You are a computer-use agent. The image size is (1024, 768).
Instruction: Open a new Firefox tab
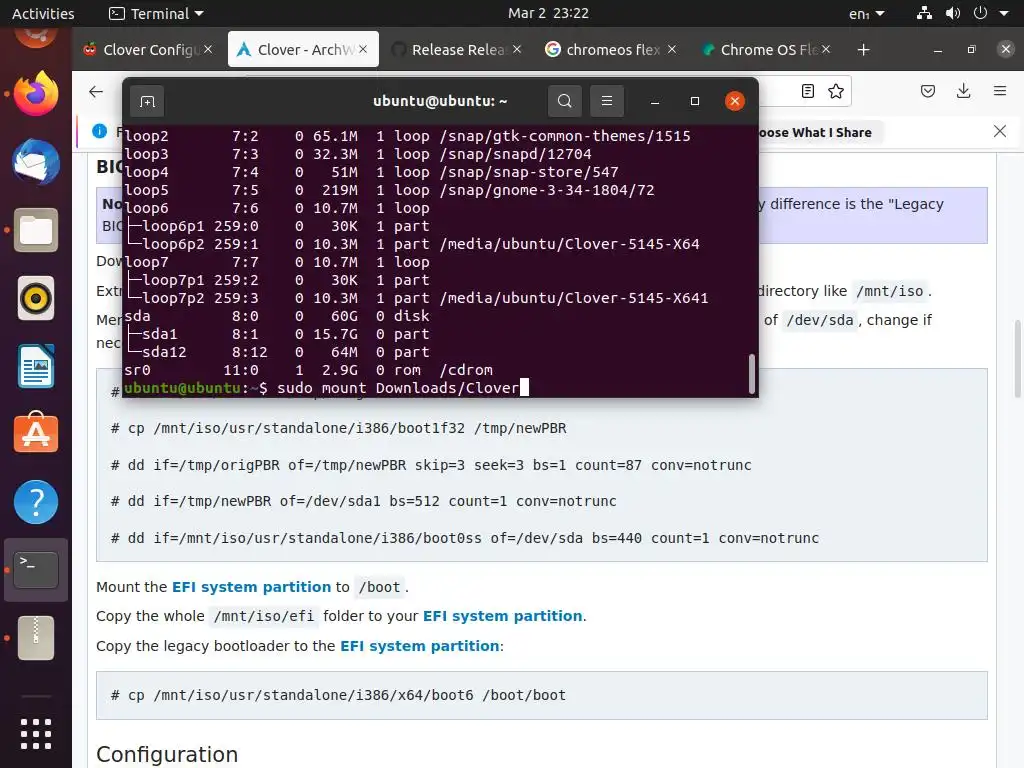[863, 50]
